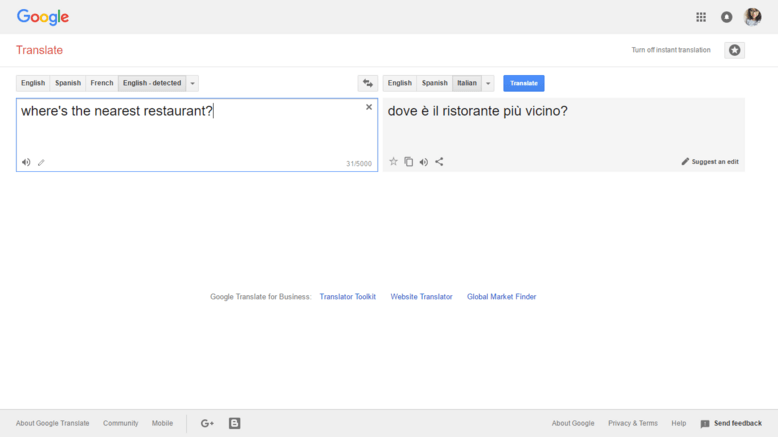Click the red Translate page title
This screenshot has height=437, width=778.
pos(39,50)
